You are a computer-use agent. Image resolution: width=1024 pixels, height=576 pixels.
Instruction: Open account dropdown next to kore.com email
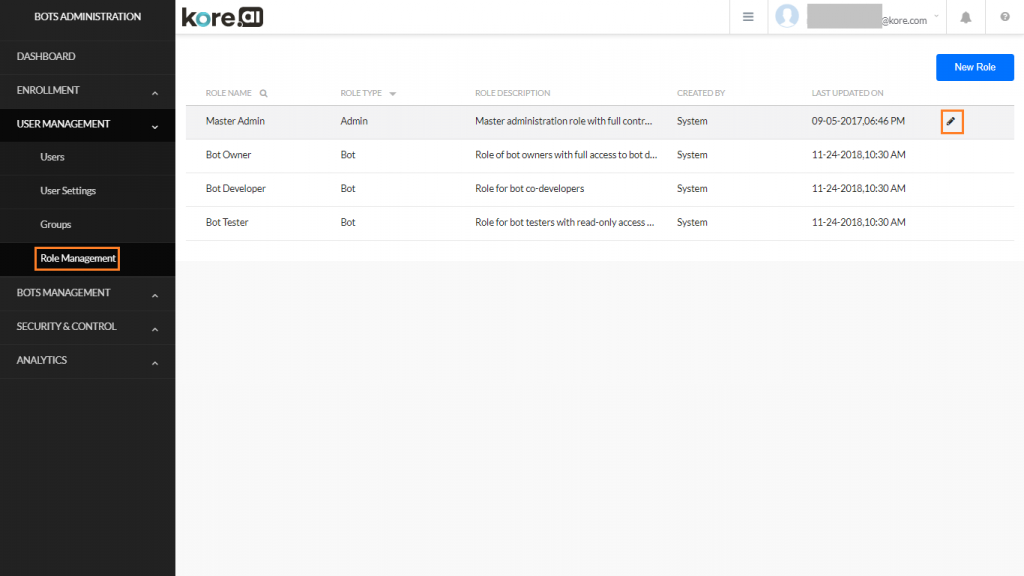pos(936,17)
